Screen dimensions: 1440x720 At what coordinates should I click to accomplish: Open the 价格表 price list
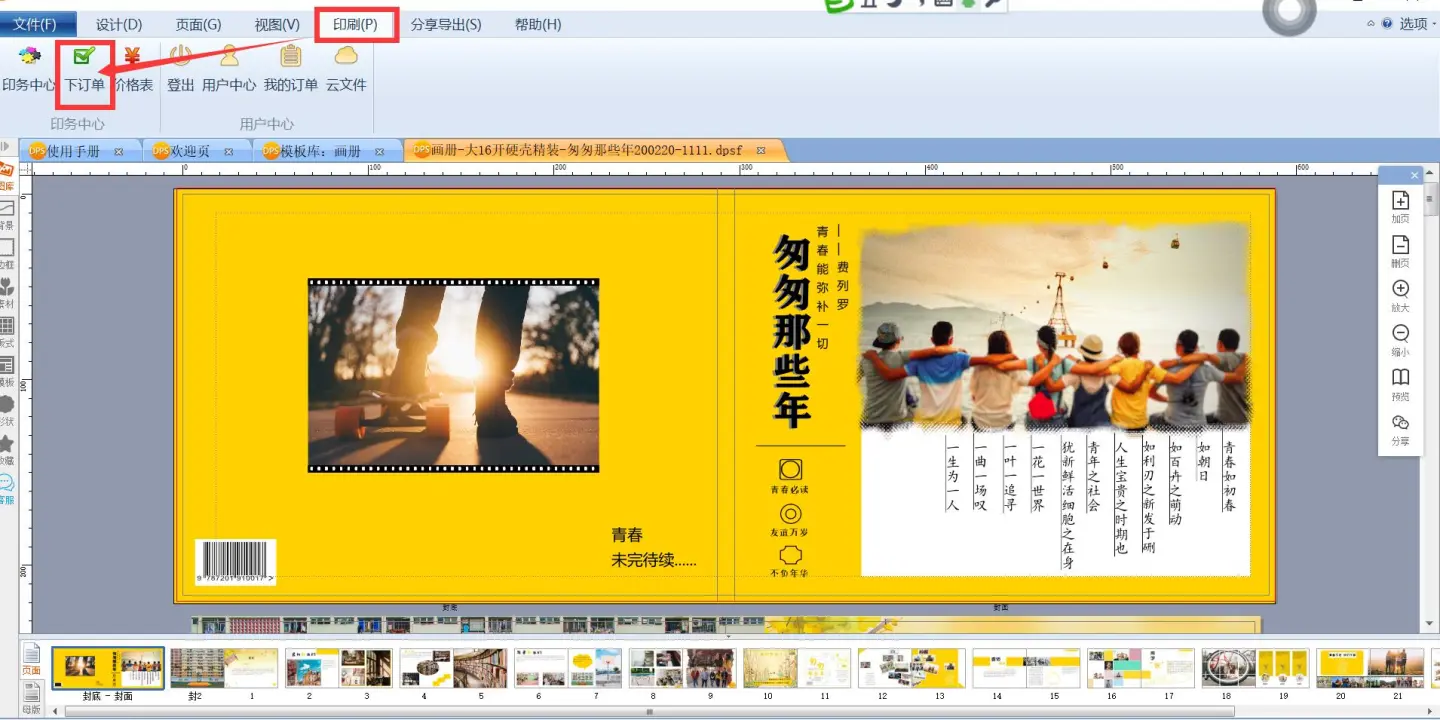133,69
